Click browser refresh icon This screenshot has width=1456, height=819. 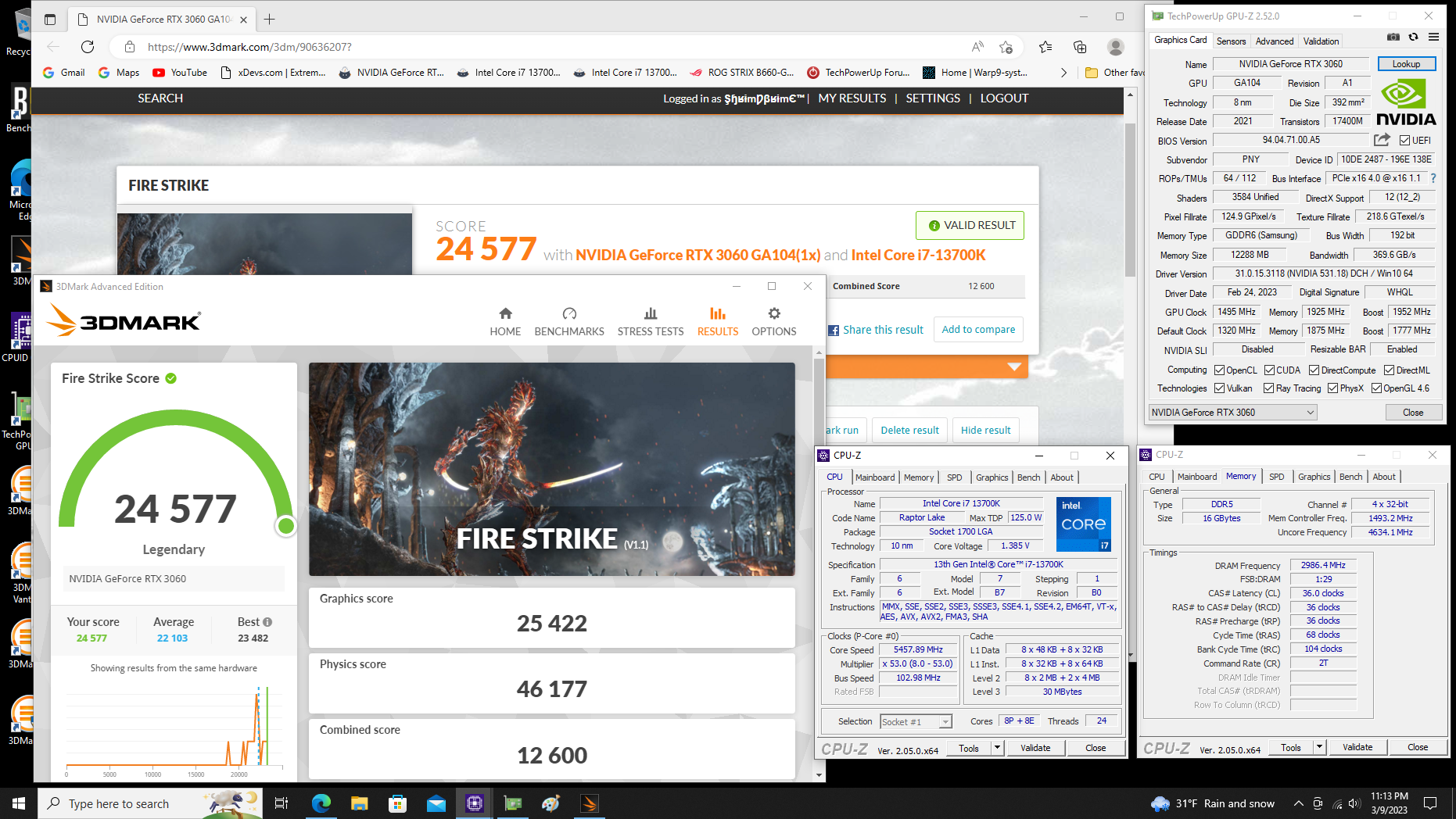[88, 47]
